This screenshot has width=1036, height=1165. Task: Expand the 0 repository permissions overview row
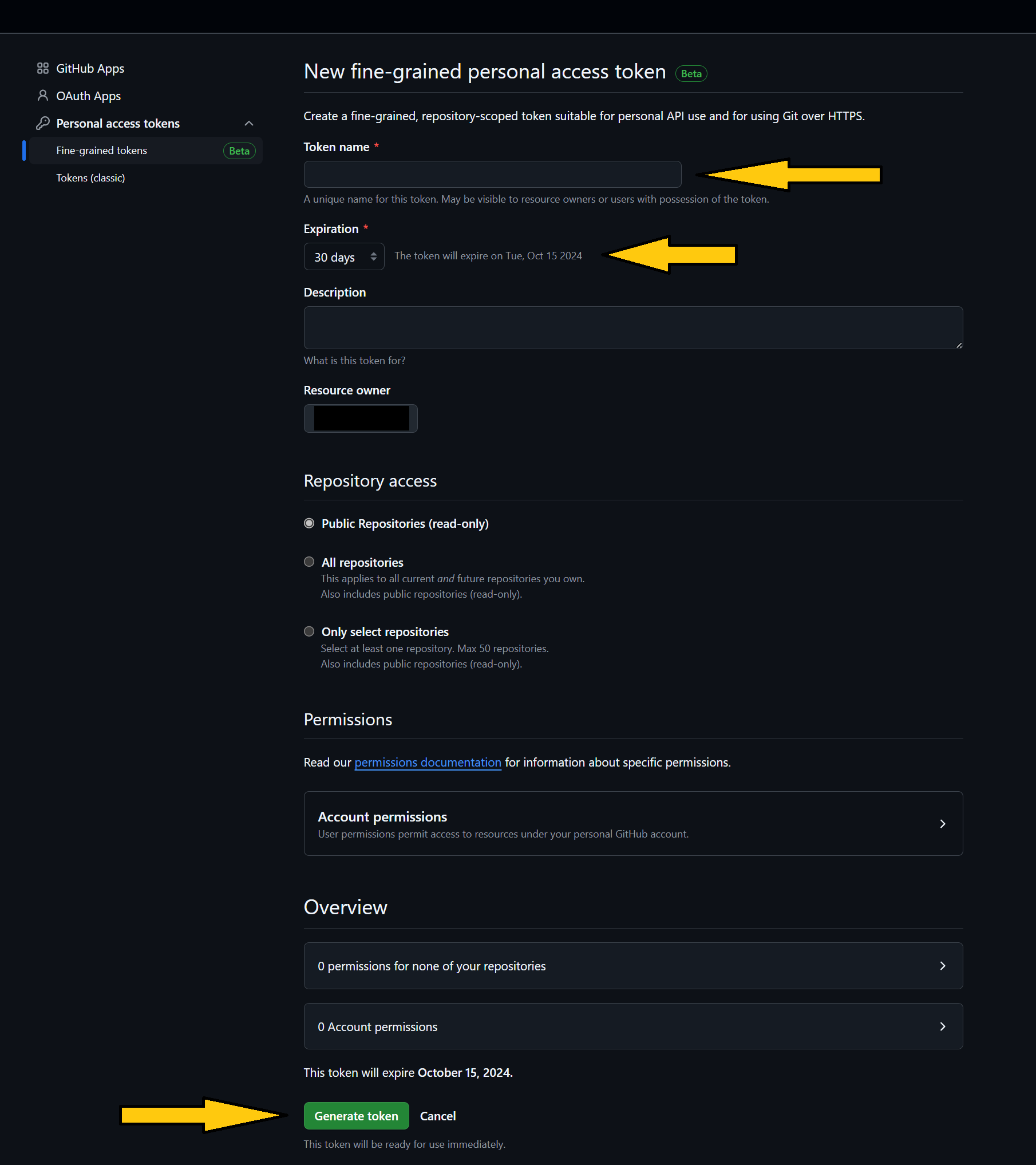632,966
